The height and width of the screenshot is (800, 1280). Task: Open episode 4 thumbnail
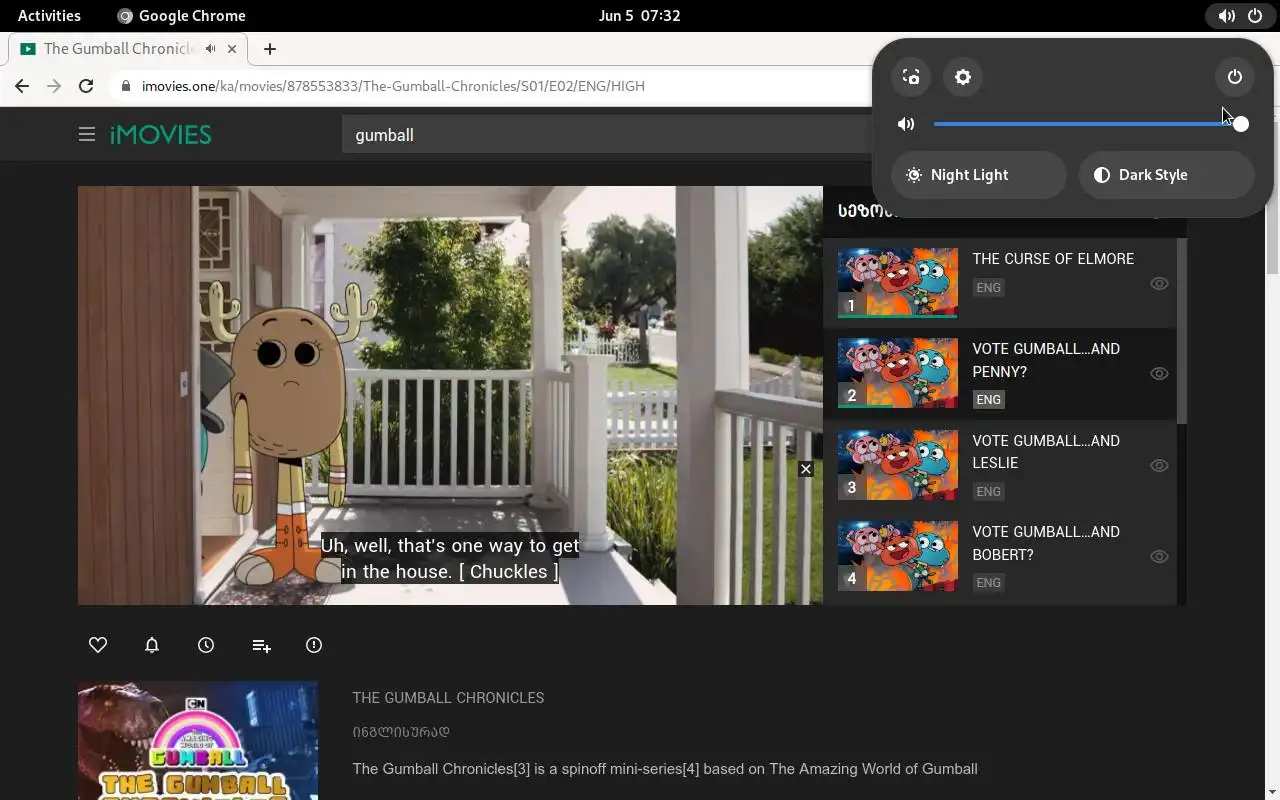897,556
